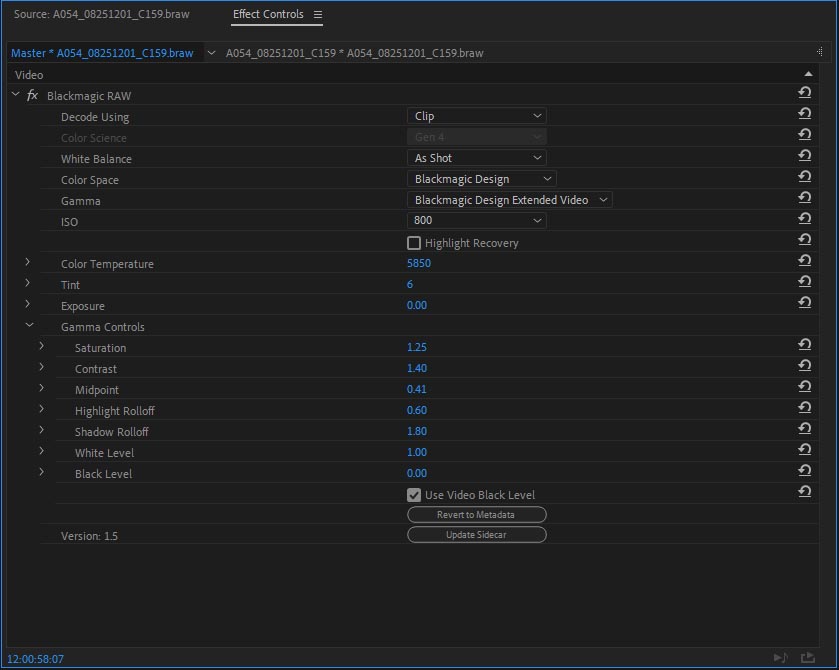Viewport: 839px width, 670px height.
Task: Reset the Color Space parameter
Action: coord(804,177)
